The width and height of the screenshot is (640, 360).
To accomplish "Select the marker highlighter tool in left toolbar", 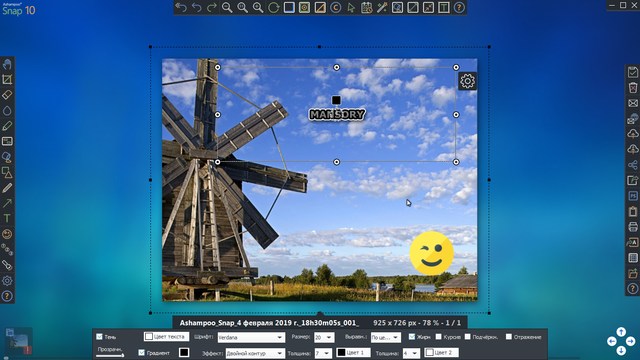I will (7, 126).
